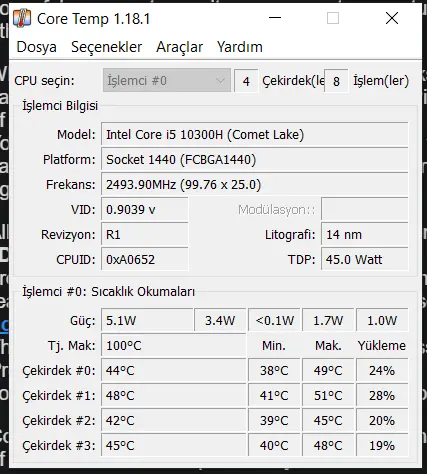
Task: Expand the İşlemci #0 CPU dropdown
Action: tap(167, 80)
